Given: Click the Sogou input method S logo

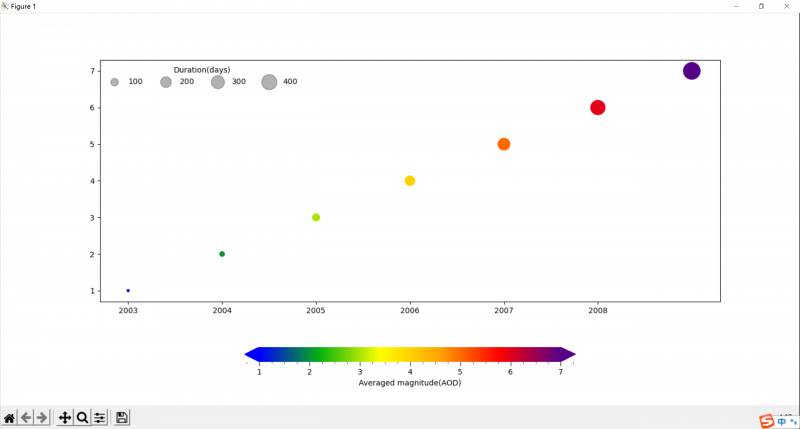Looking at the screenshot, I should pyautogui.click(x=766, y=420).
